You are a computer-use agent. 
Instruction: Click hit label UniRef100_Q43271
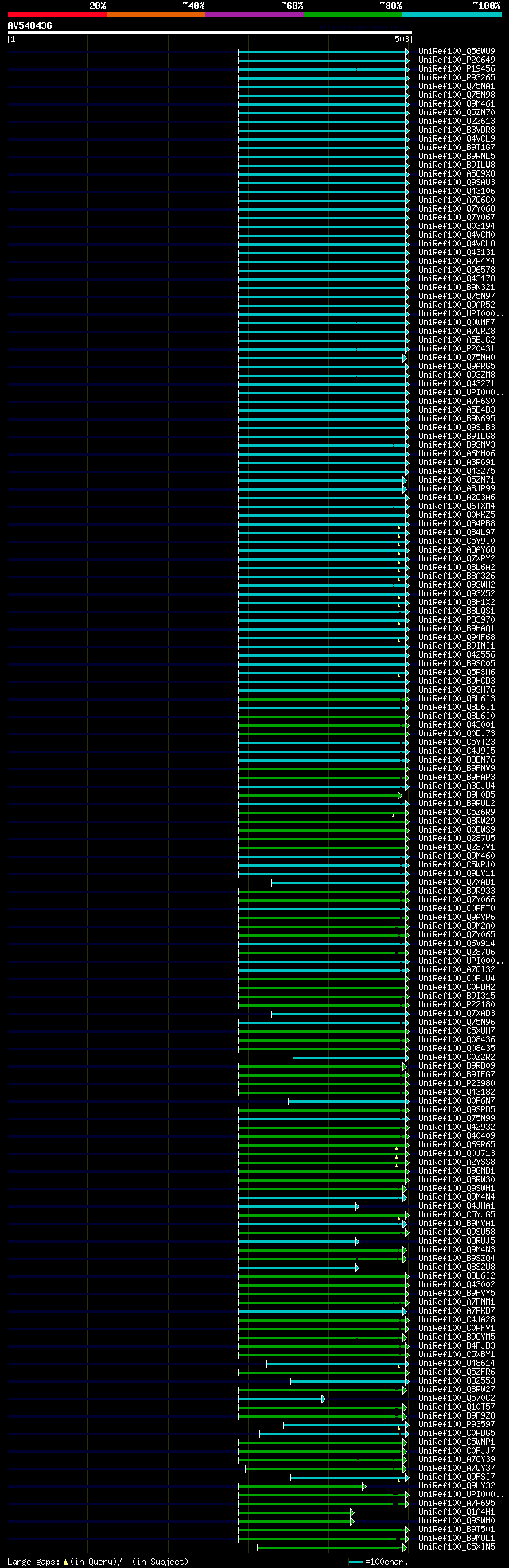[x=457, y=383]
